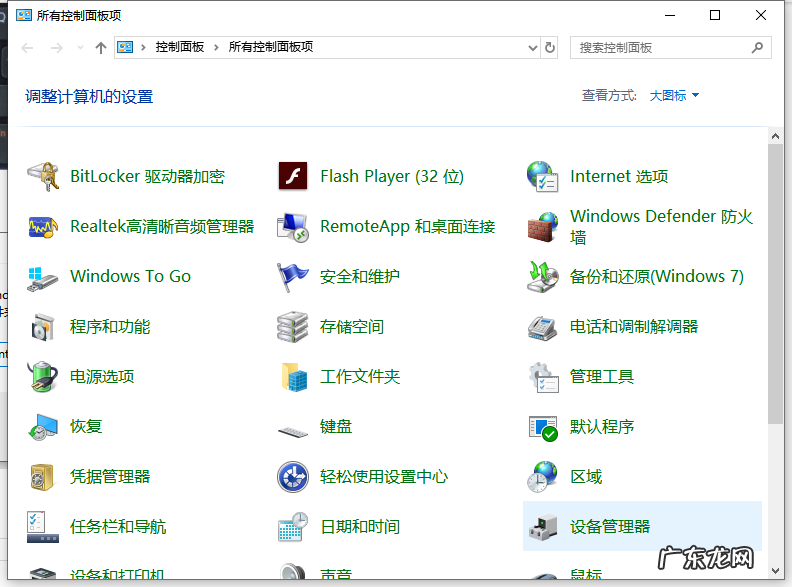Click the 轻松使用设置中心 icon
The height and width of the screenshot is (587, 792).
[293, 477]
